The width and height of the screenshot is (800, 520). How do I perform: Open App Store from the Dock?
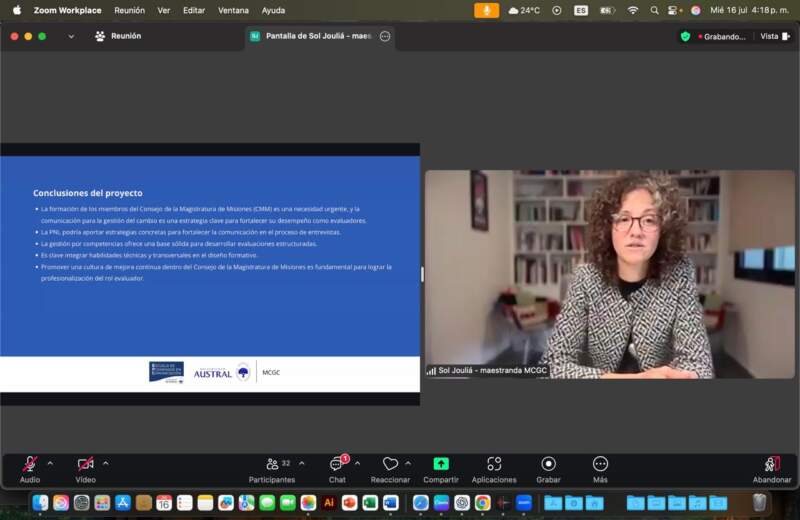pos(123,503)
